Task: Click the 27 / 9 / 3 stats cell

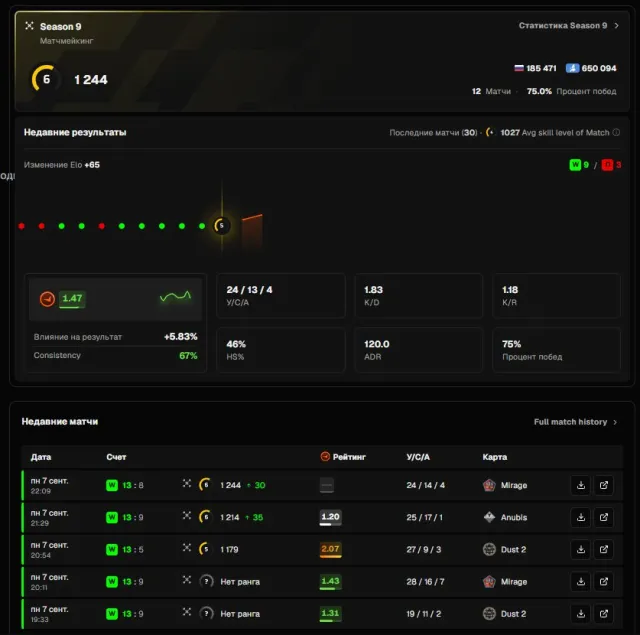Action: (x=424, y=550)
